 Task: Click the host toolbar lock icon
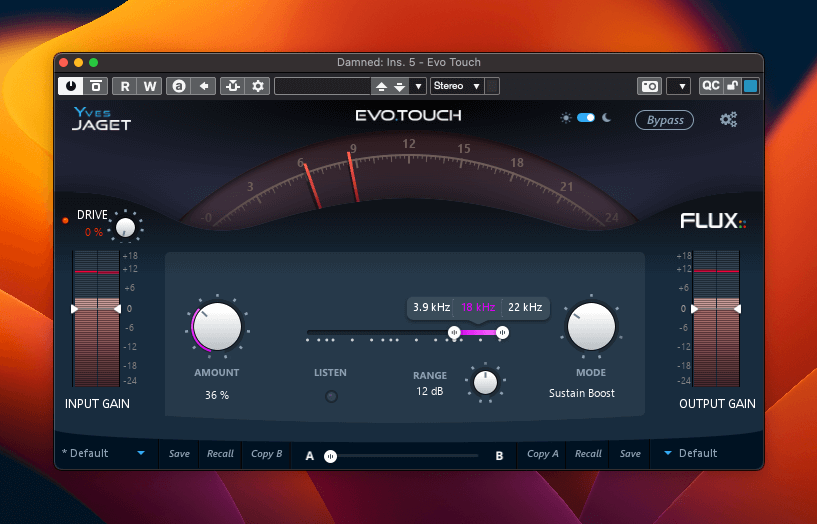(732, 86)
